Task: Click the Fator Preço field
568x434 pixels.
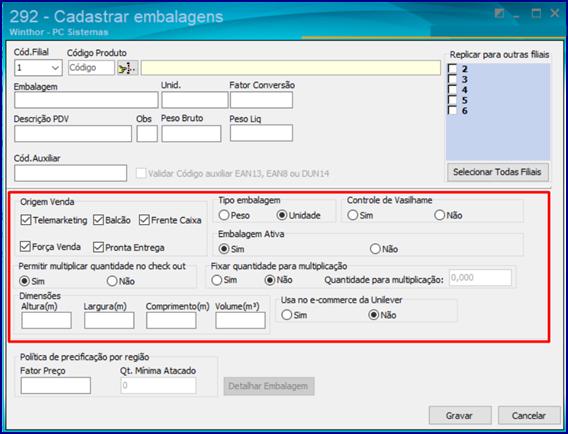Action: (55, 385)
